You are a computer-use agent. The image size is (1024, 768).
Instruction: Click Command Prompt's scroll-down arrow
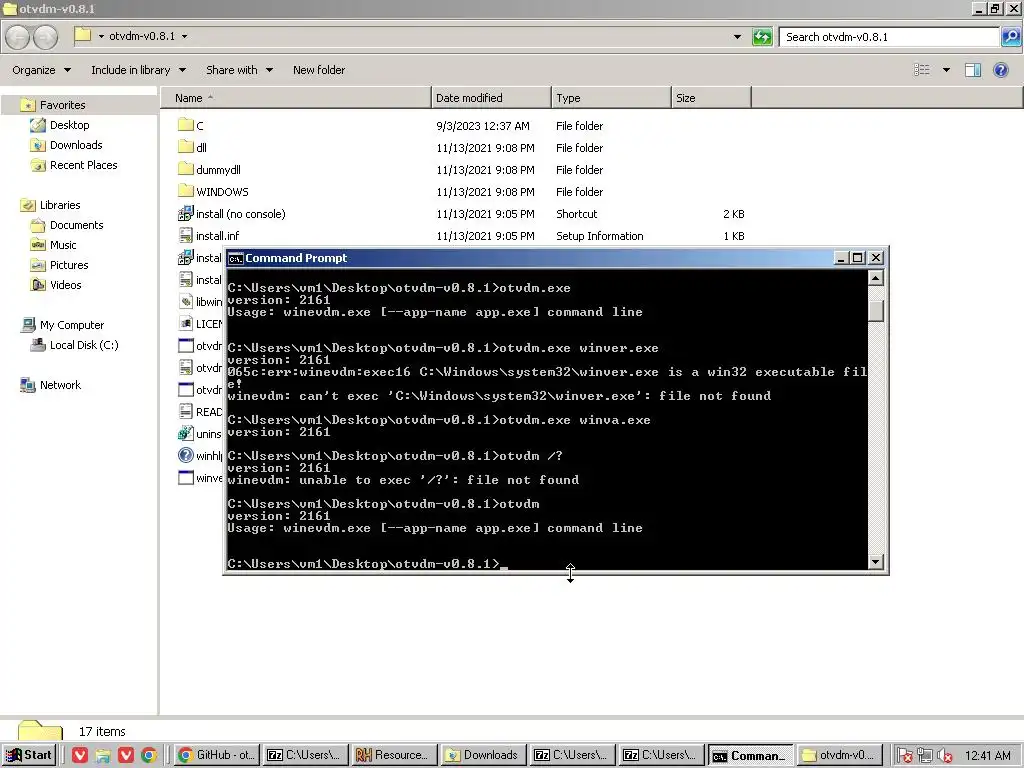pos(876,562)
